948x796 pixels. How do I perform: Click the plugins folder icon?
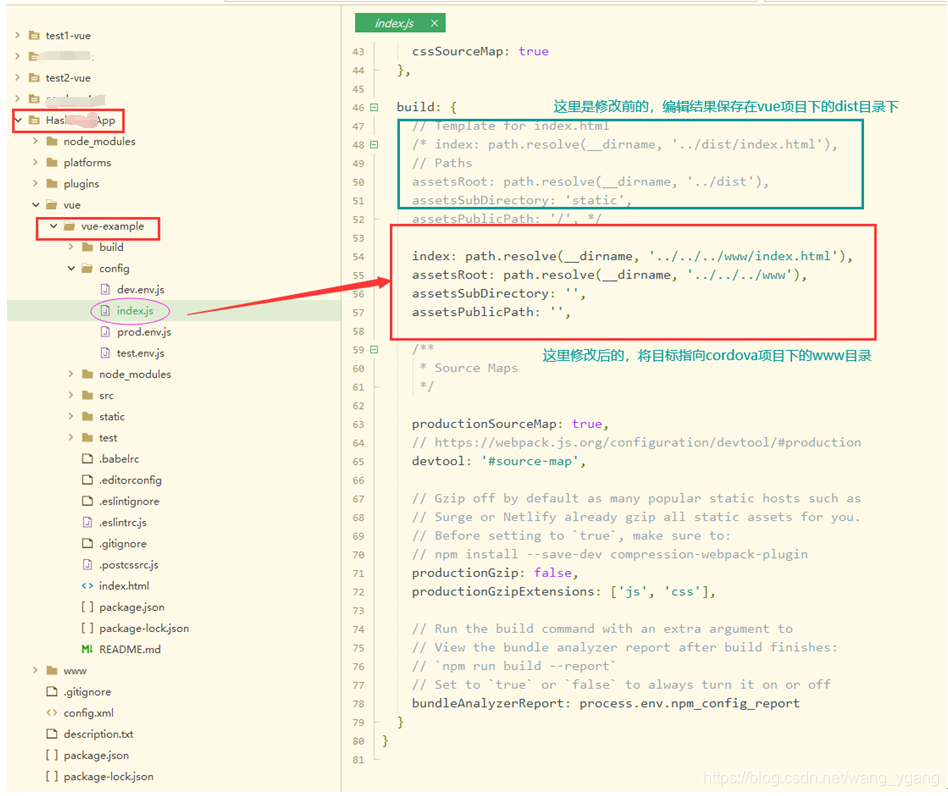pos(52,183)
